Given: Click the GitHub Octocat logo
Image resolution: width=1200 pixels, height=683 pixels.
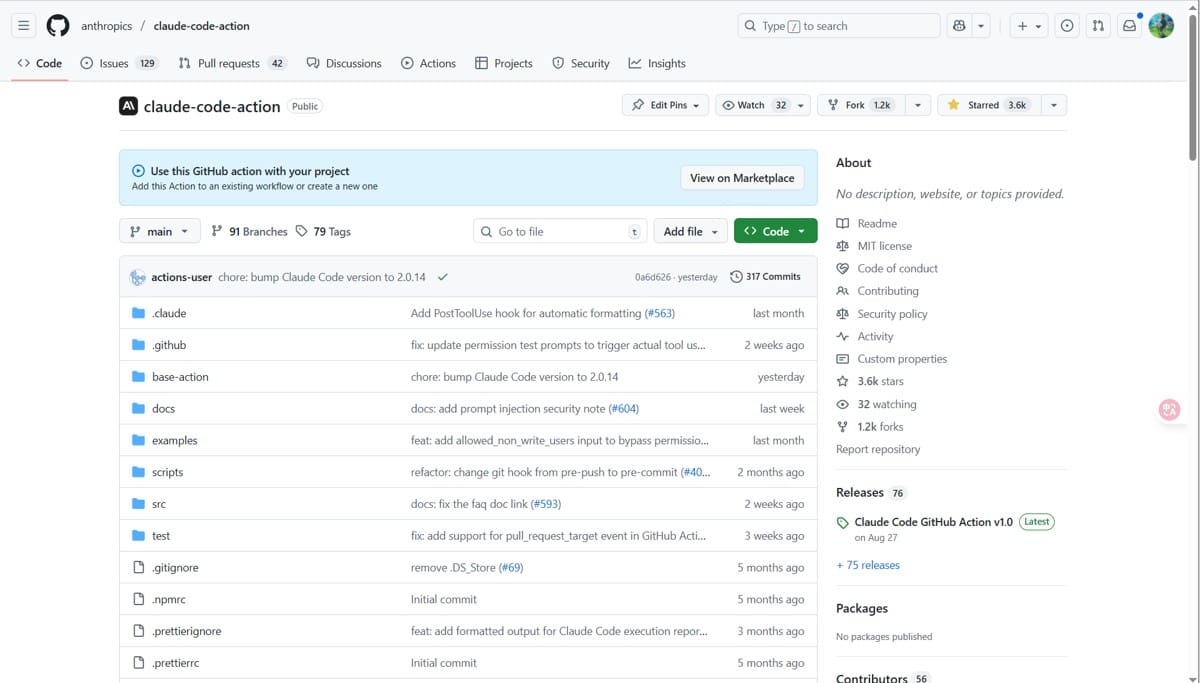Looking at the screenshot, I should point(58,26).
